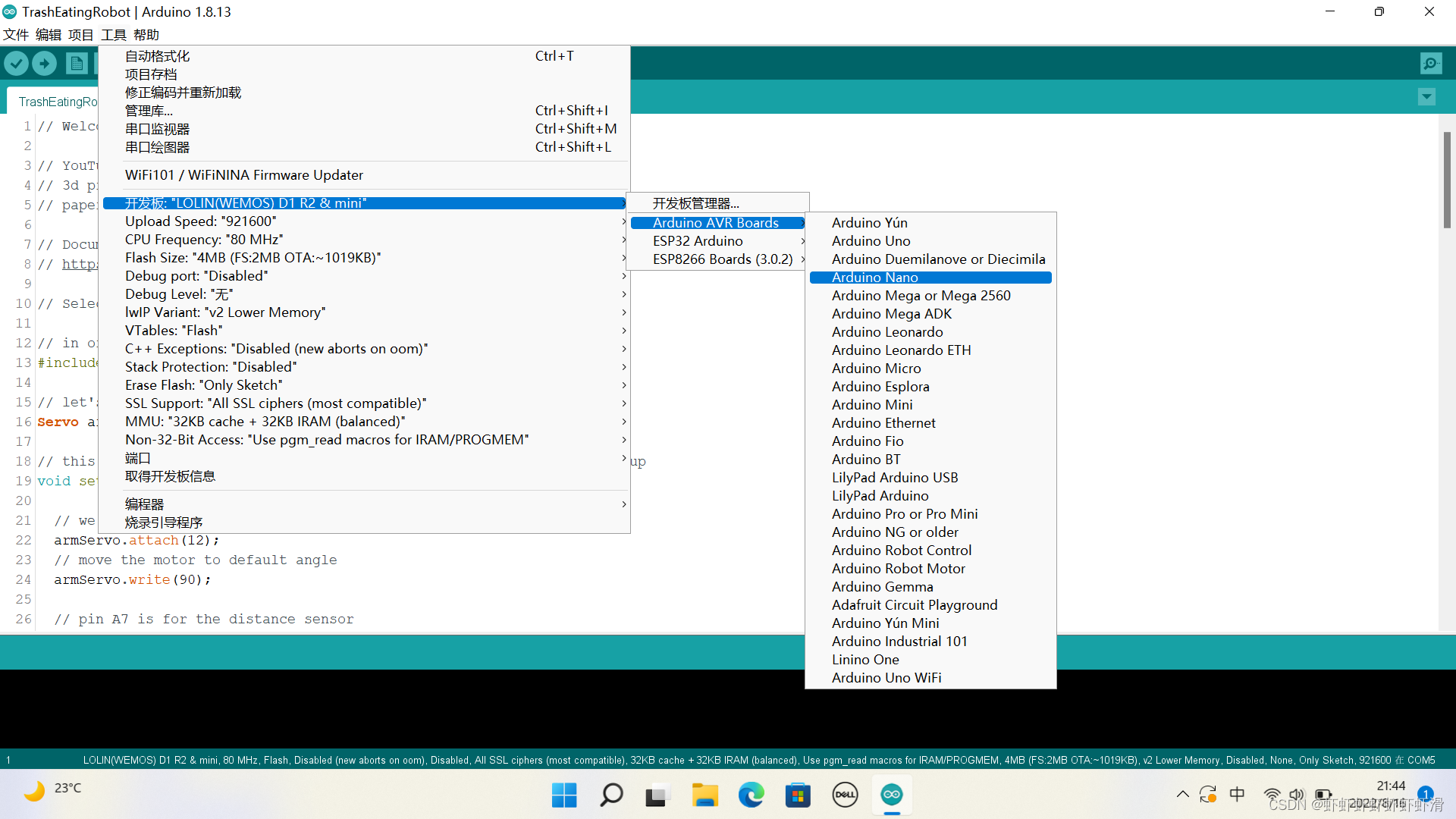
Task: Open the 编辑 menu
Action: 49,35
